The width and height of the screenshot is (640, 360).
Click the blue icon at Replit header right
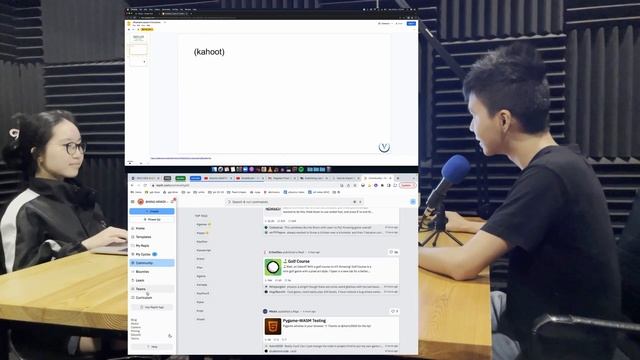click(x=413, y=202)
